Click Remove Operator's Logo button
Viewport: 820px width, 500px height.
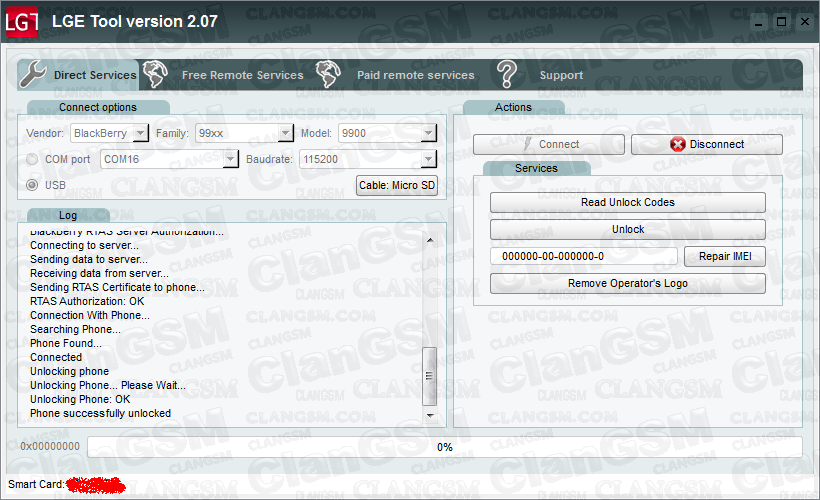(628, 283)
